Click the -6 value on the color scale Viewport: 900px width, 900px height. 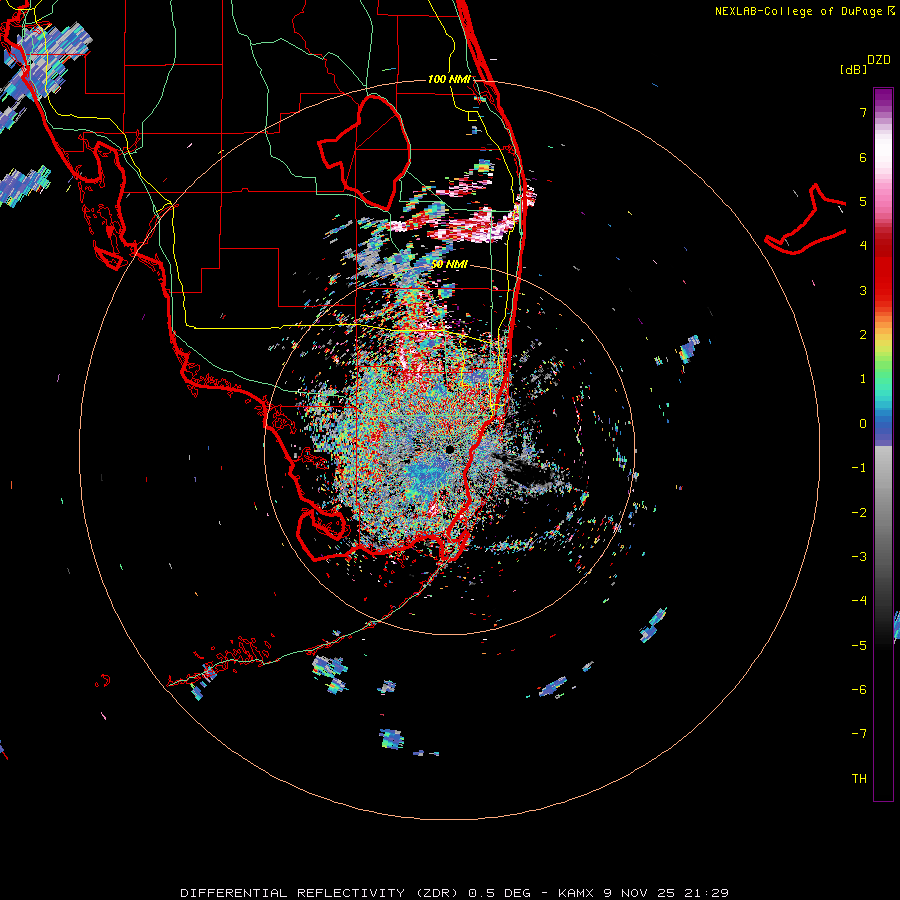pyautogui.click(x=859, y=690)
